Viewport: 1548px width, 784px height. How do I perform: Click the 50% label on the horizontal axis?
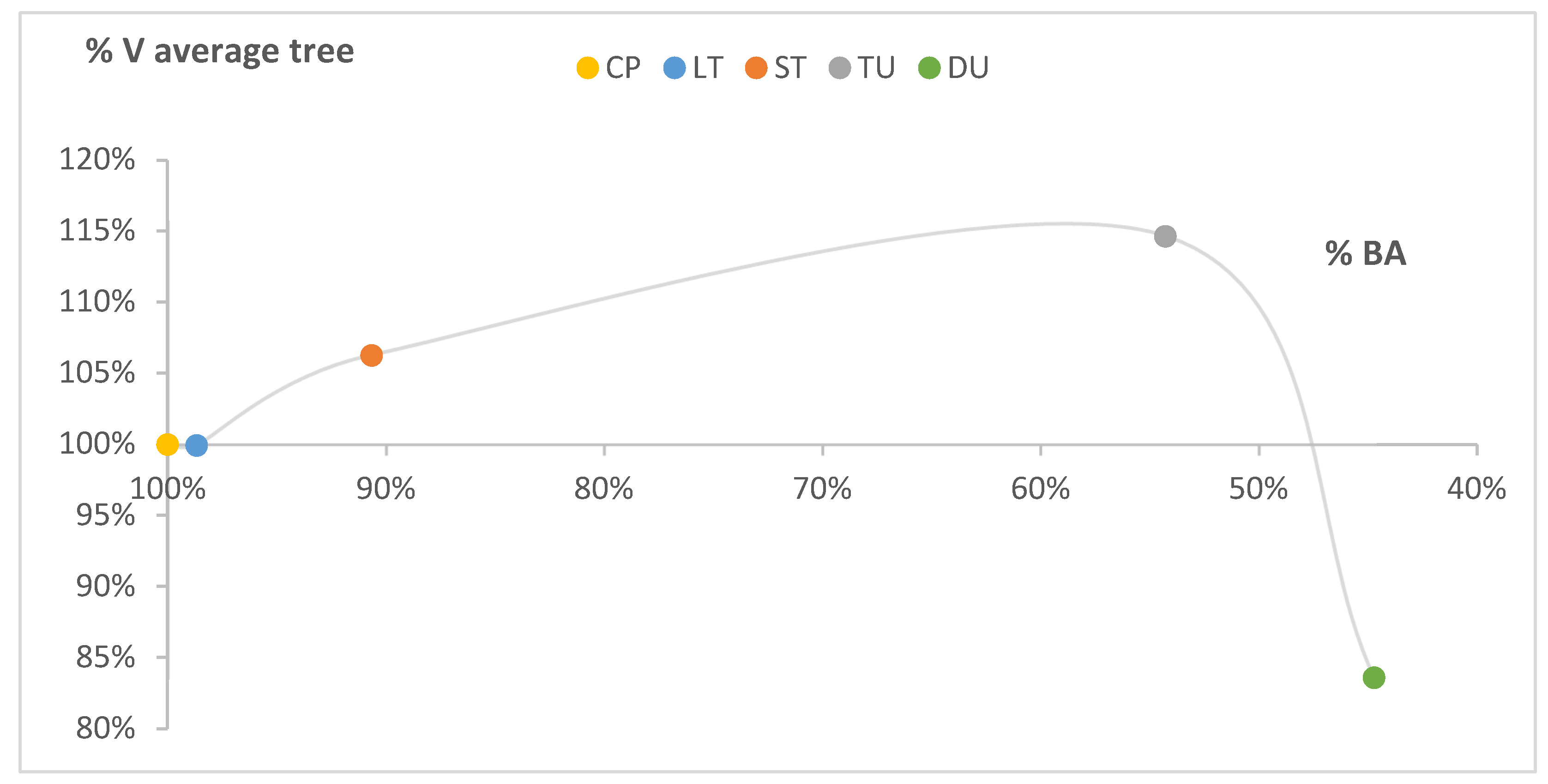click(x=1259, y=489)
